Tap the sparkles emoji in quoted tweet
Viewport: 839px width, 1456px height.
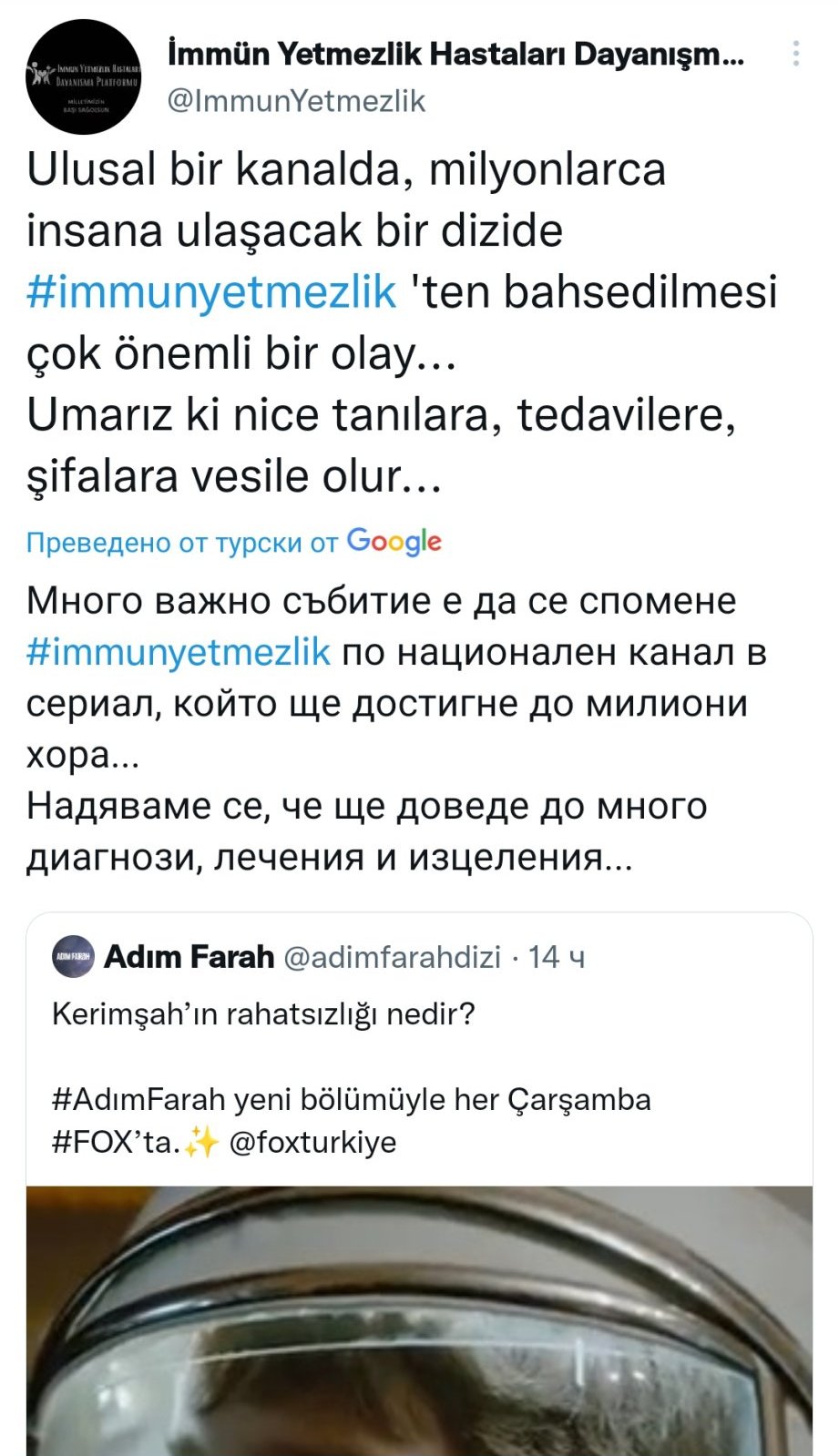click(200, 1142)
